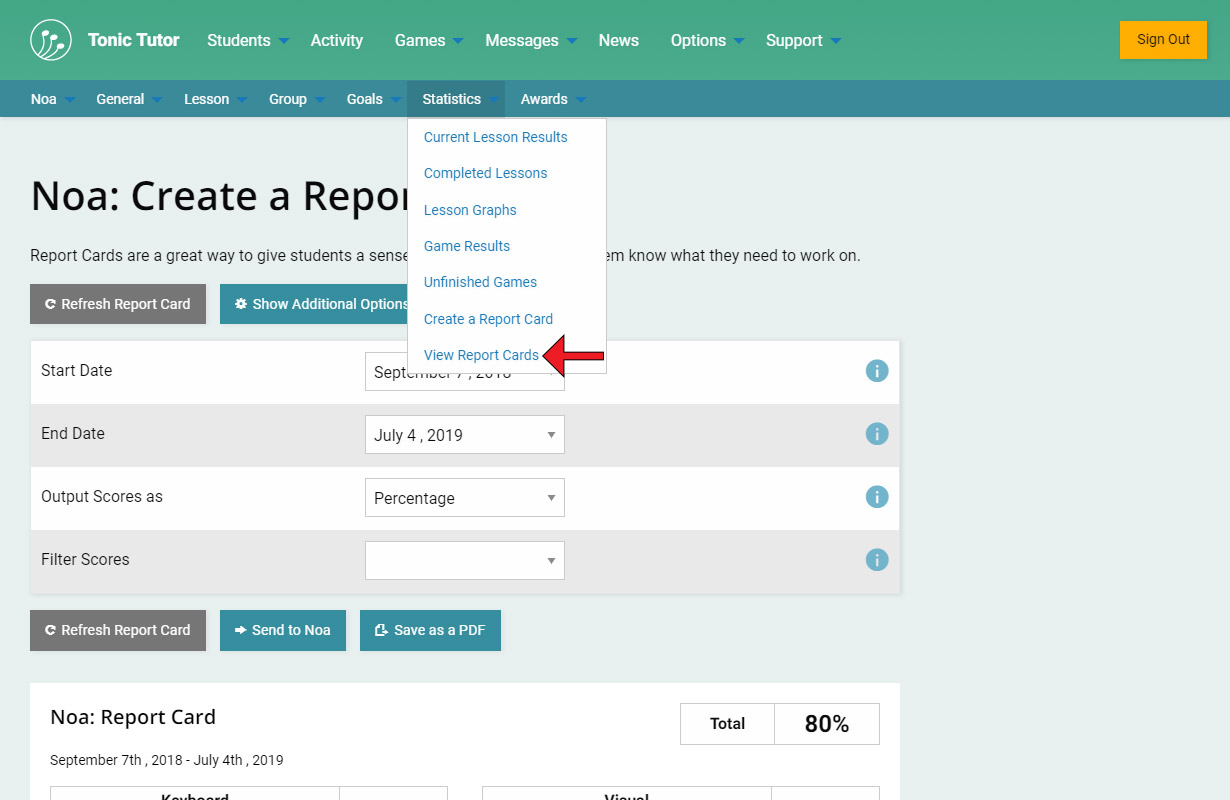1230x800 pixels.
Task: Click the Start Date info icon
Action: click(x=876, y=371)
